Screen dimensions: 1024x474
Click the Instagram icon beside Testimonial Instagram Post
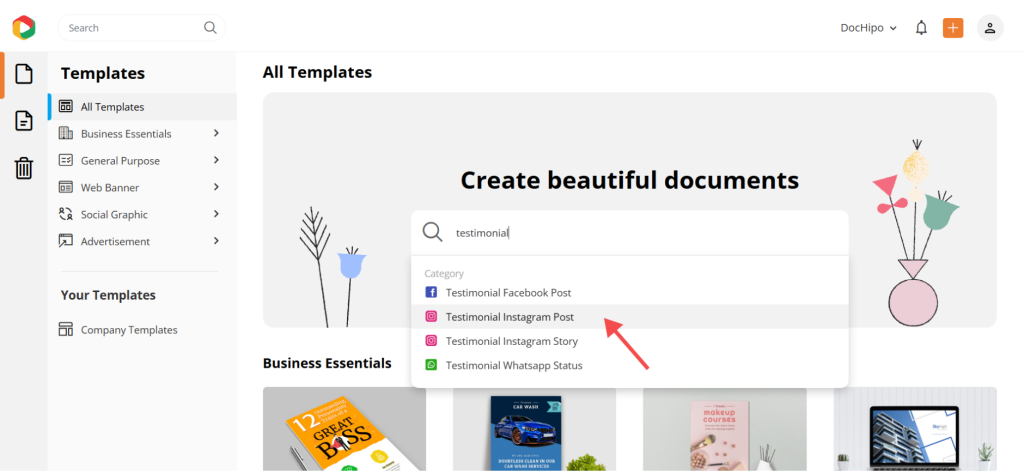[x=431, y=317]
